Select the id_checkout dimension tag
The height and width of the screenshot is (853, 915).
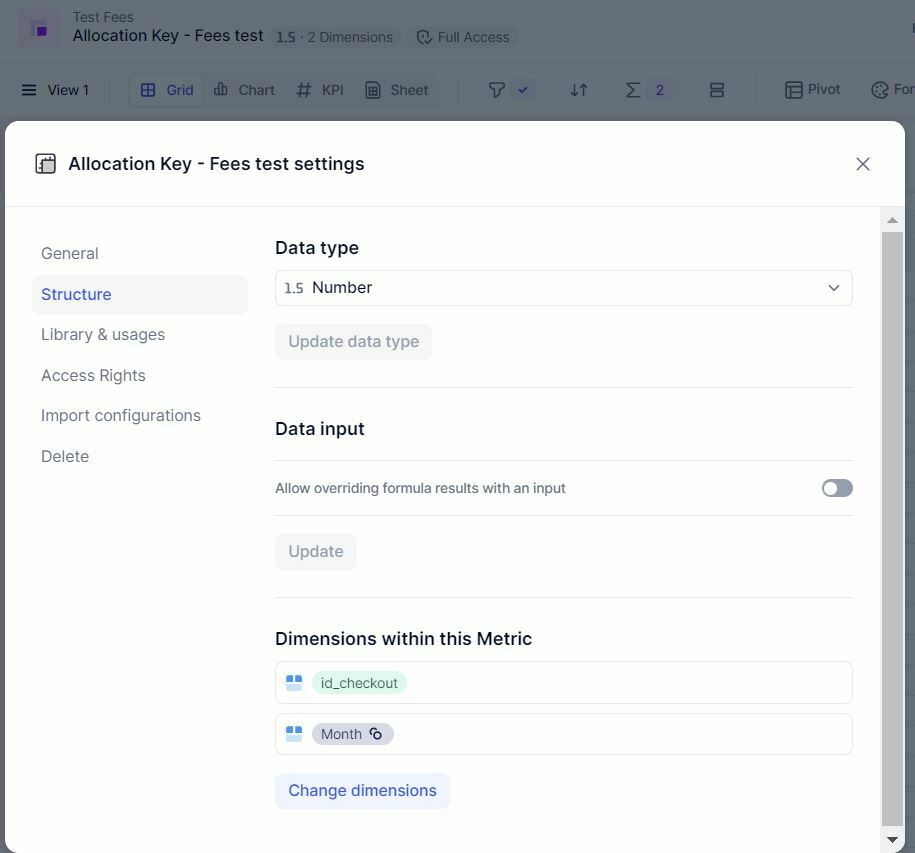[x=359, y=683]
